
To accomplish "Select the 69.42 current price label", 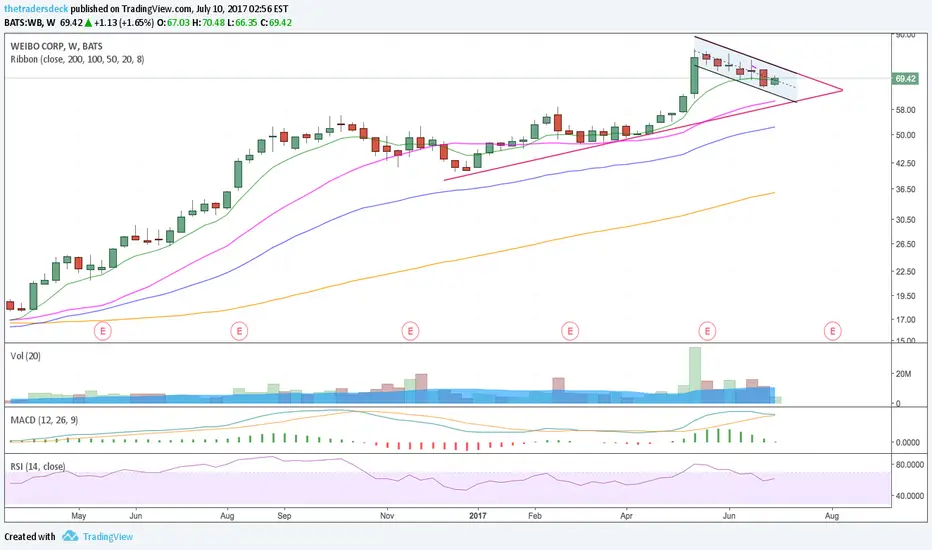I will 905,78.
